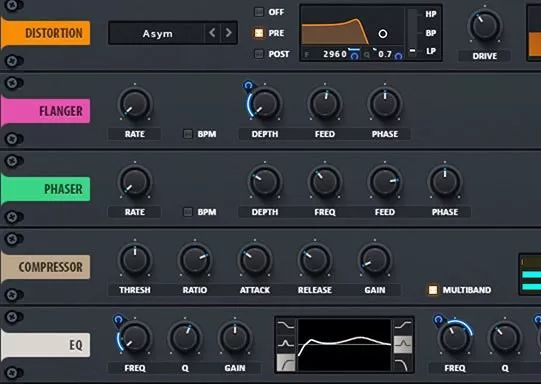Viewport: 541px width, 384px height.
Task: Open the Asym distortion type menu
Action: [x=157, y=33]
